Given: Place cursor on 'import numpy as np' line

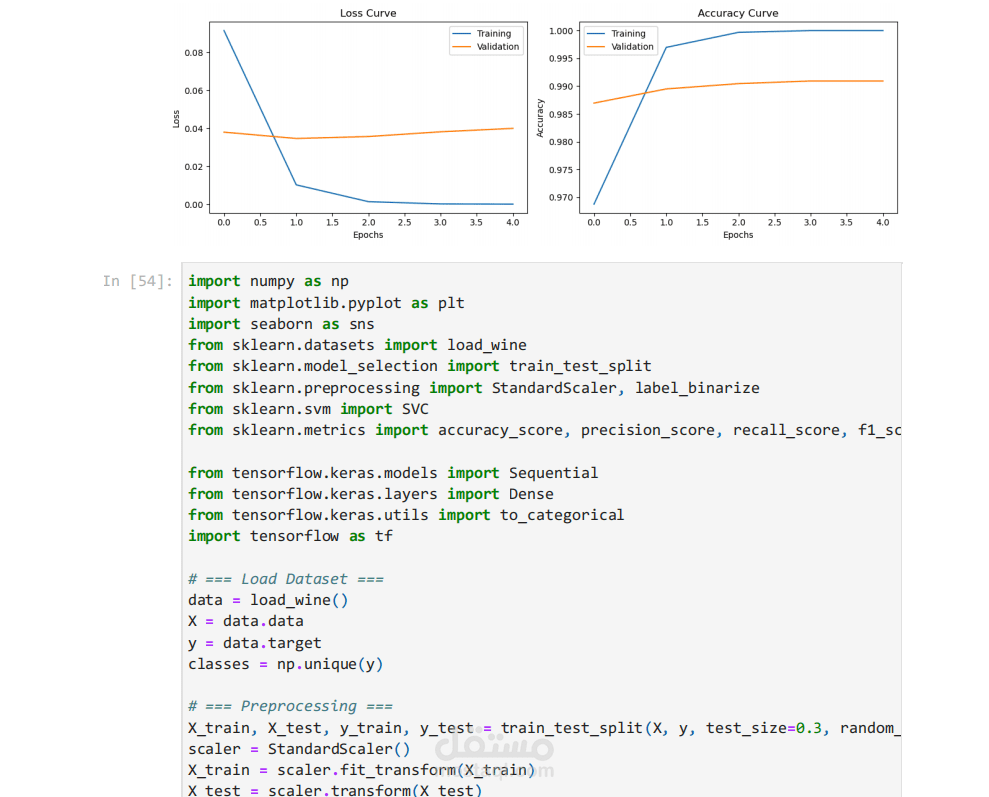Looking at the screenshot, I should 268,281.
